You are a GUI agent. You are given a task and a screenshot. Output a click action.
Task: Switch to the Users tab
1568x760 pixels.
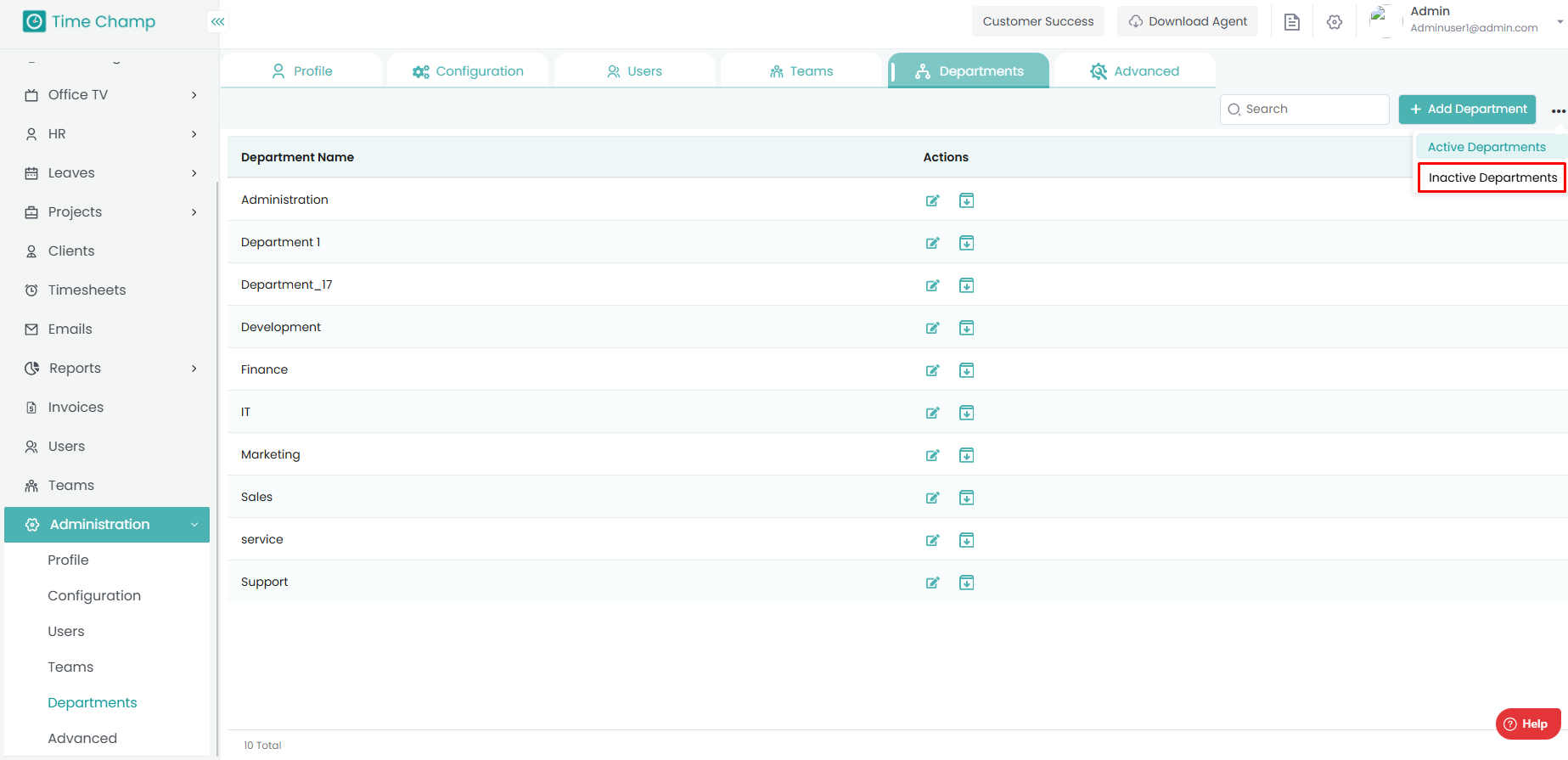[634, 70]
